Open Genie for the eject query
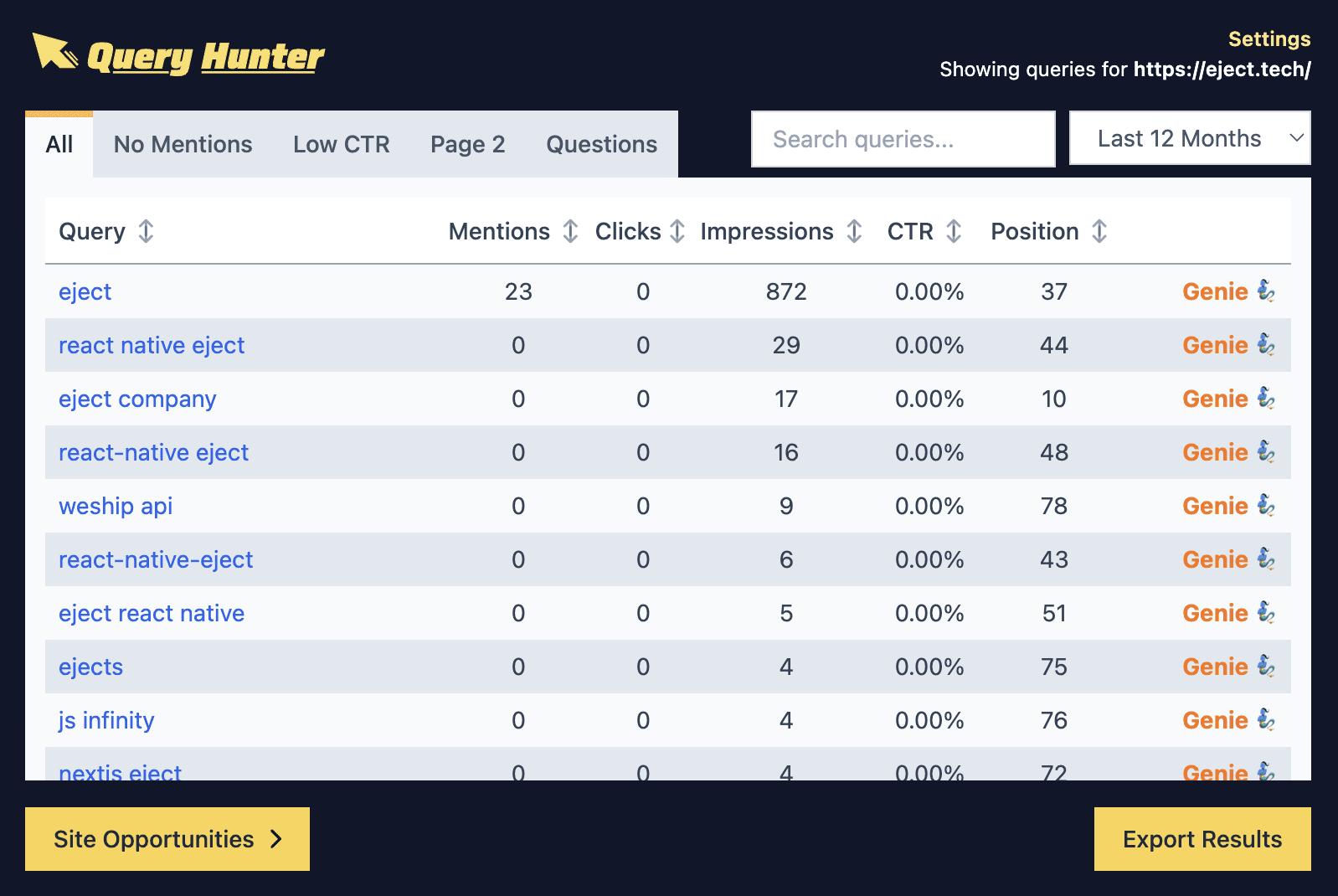This screenshot has width=1338, height=896. coord(1227,291)
